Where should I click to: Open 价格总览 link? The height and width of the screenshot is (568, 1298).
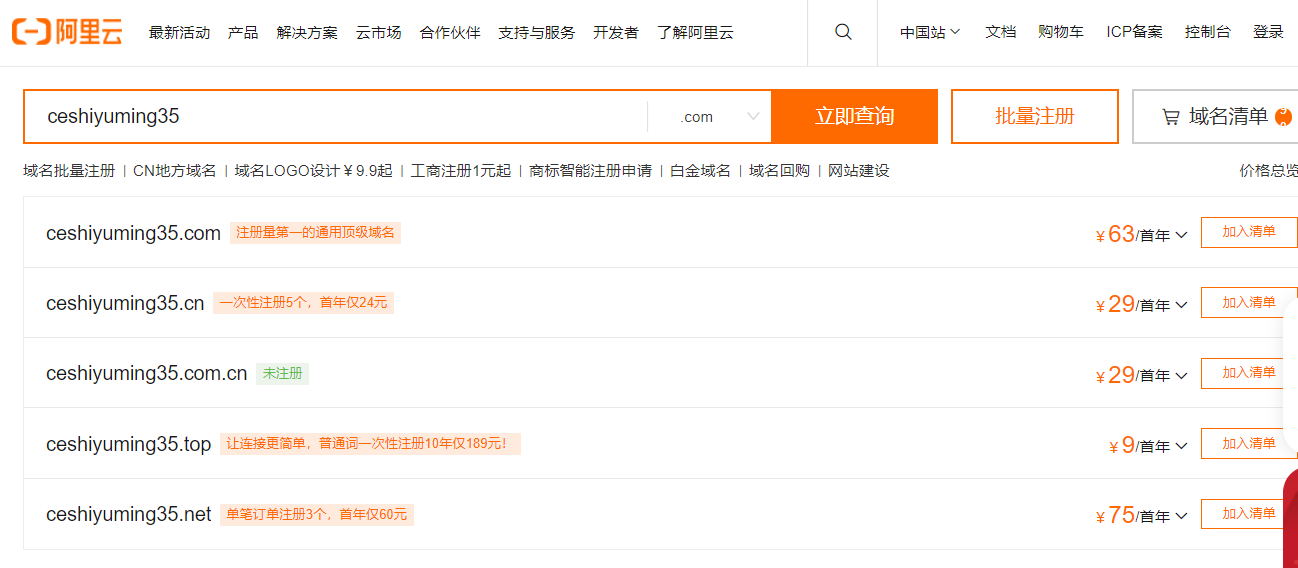[1269, 171]
